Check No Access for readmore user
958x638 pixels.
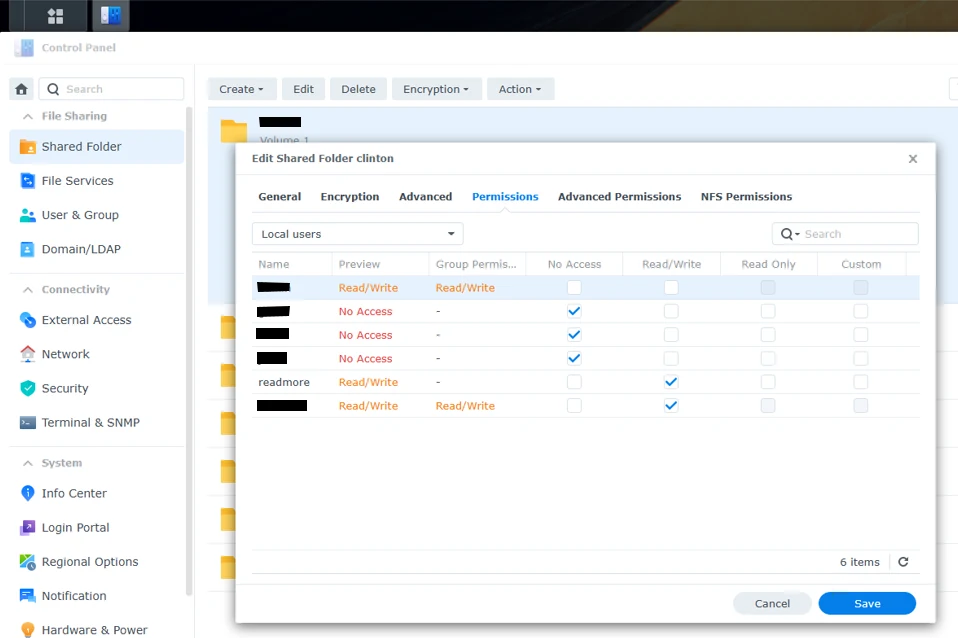[574, 382]
